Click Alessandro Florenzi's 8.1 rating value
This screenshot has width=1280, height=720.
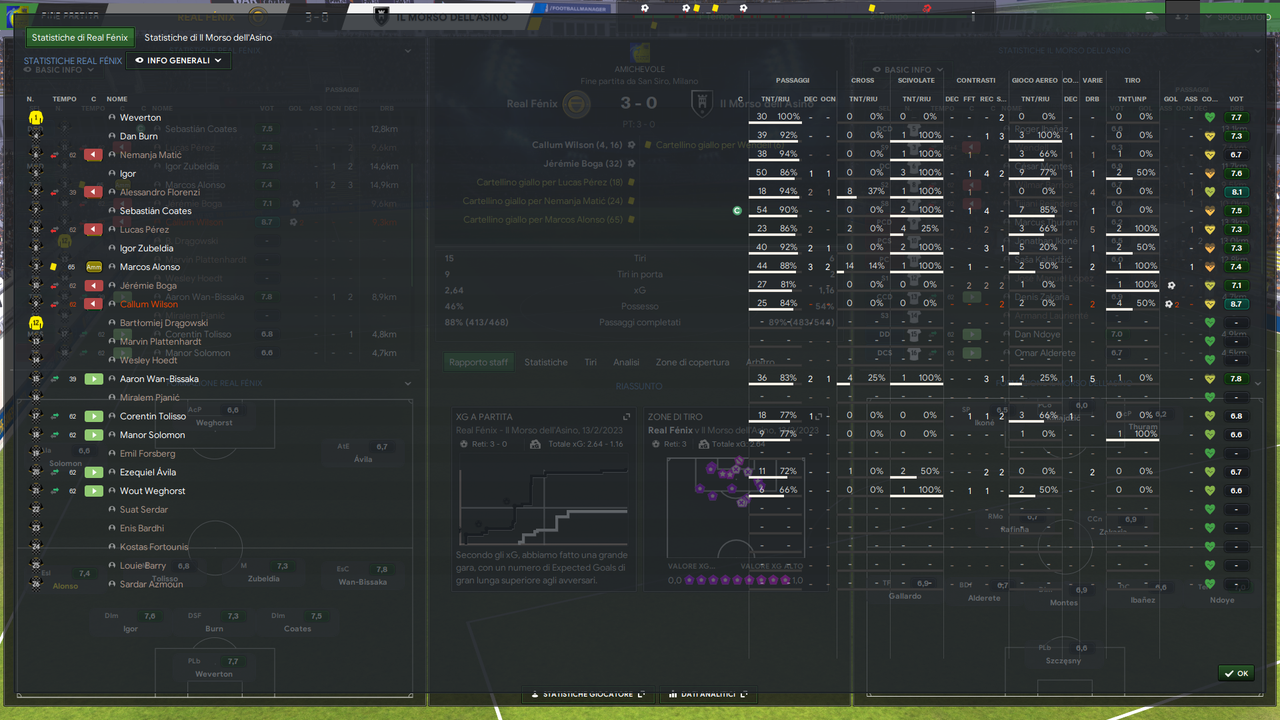point(1236,192)
